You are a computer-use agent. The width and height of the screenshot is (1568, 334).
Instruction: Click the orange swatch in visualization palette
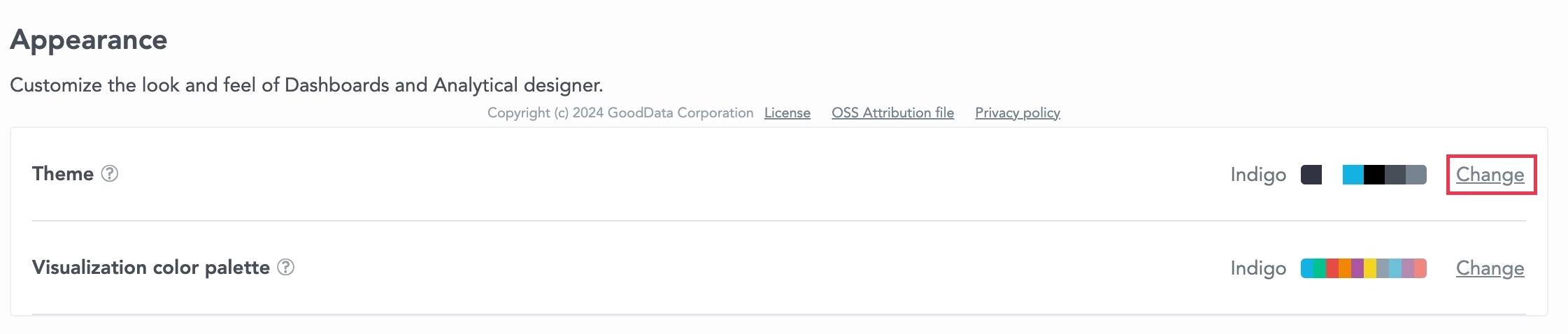[1345, 268]
